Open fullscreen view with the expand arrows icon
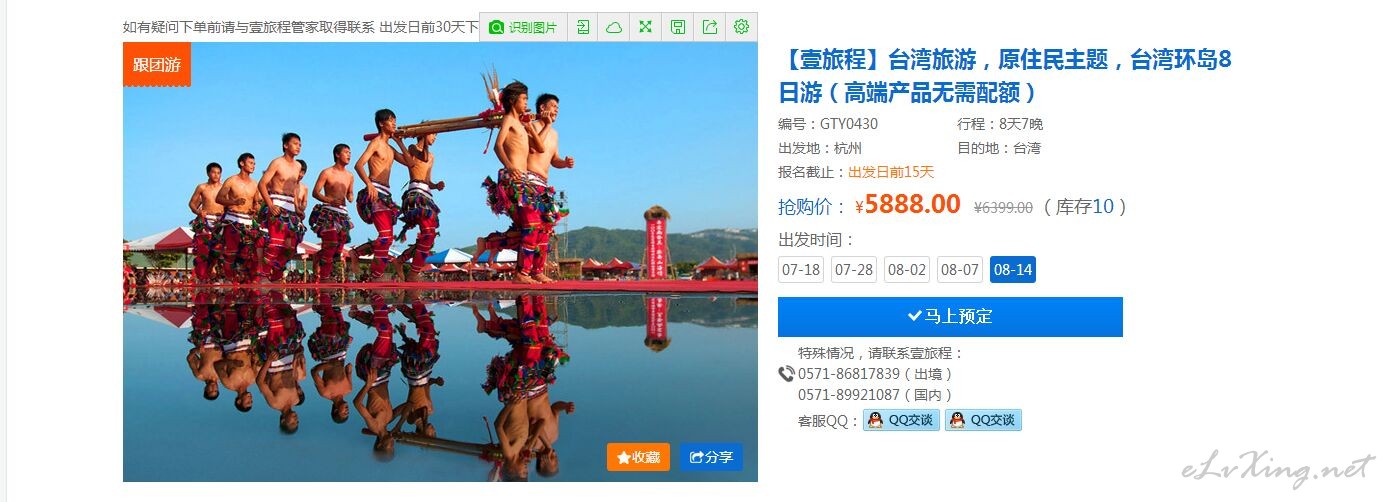The width and height of the screenshot is (1386, 502). 646,27
